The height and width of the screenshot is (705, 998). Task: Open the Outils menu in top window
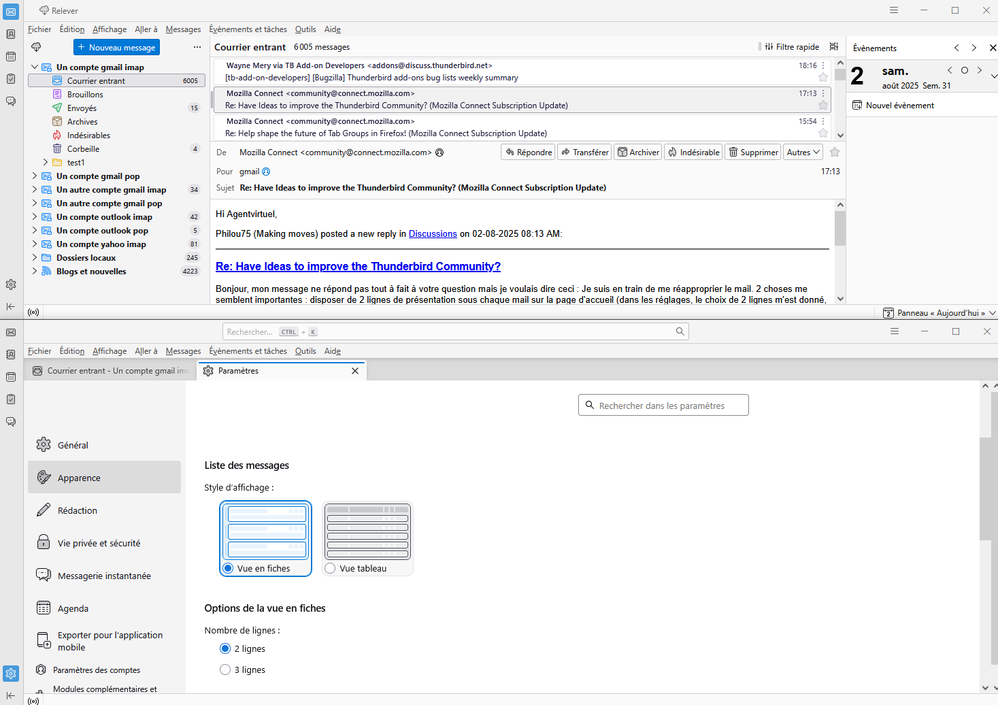tap(305, 29)
